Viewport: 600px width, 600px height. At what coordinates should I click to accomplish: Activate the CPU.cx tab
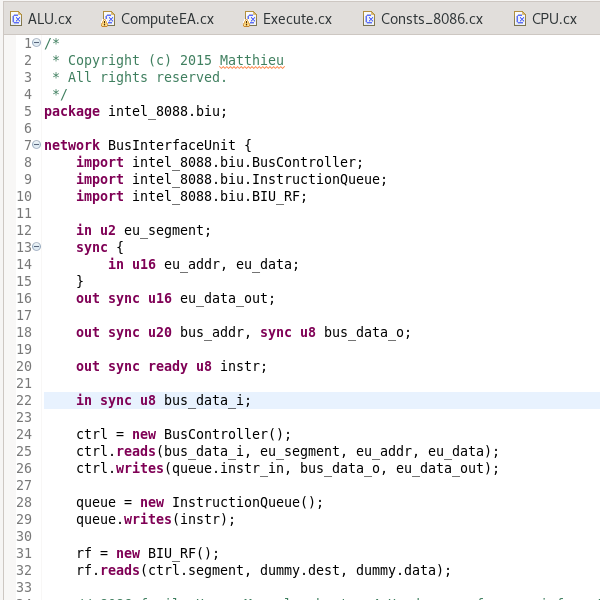[553, 18]
